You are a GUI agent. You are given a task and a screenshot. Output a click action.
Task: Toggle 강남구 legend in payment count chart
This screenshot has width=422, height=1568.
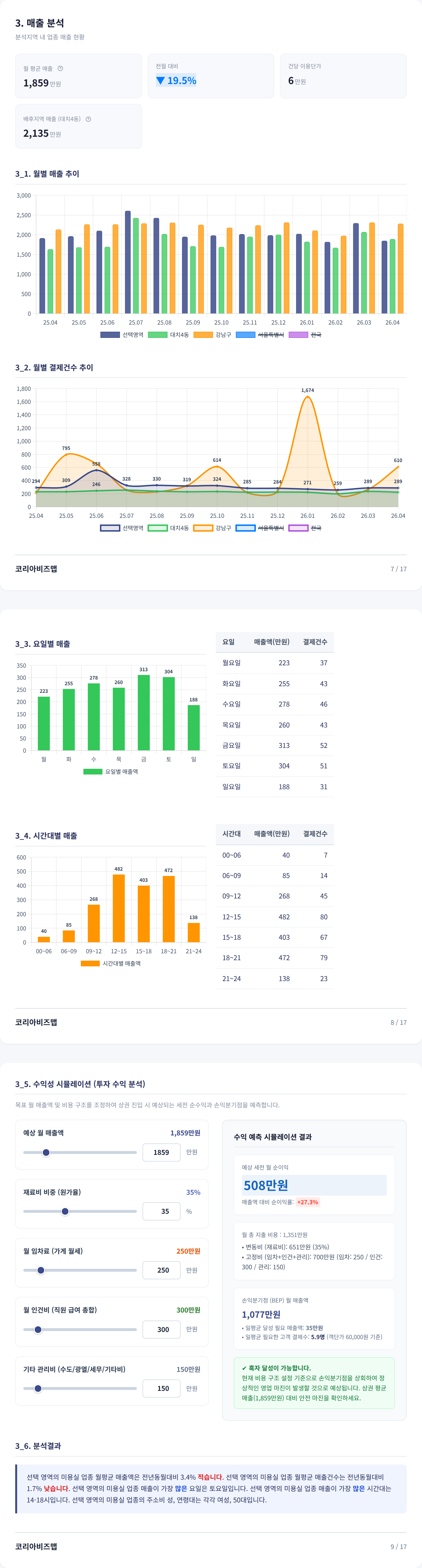coord(212,528)
